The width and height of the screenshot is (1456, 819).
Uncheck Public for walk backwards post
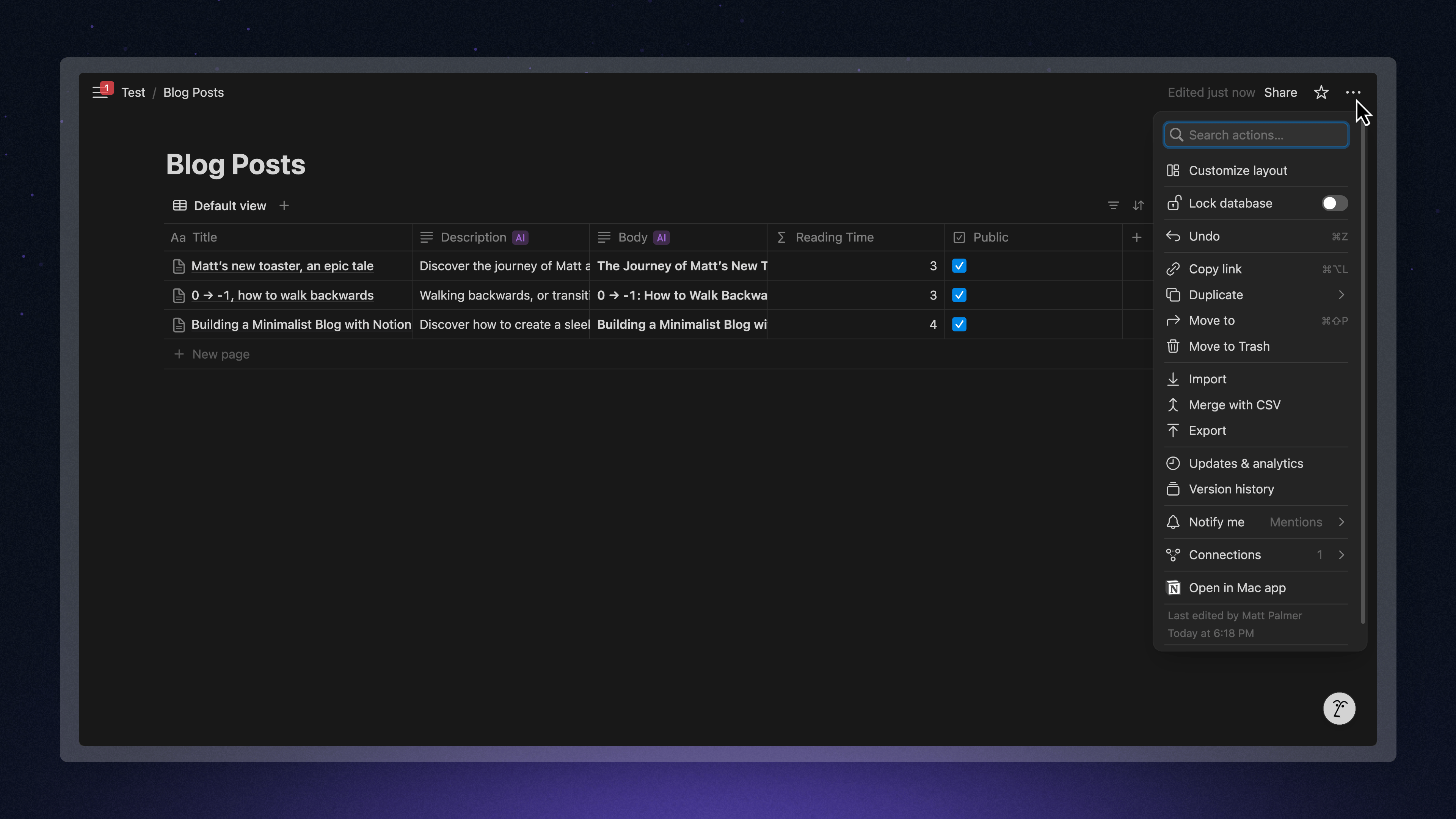(x=959, y=295)
